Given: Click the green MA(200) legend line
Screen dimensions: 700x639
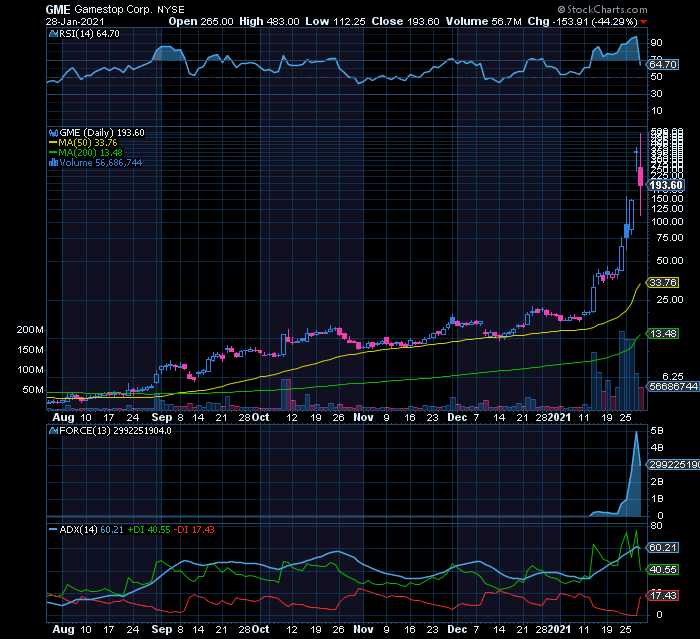Looking at the screenshot, I should point(53,153).
